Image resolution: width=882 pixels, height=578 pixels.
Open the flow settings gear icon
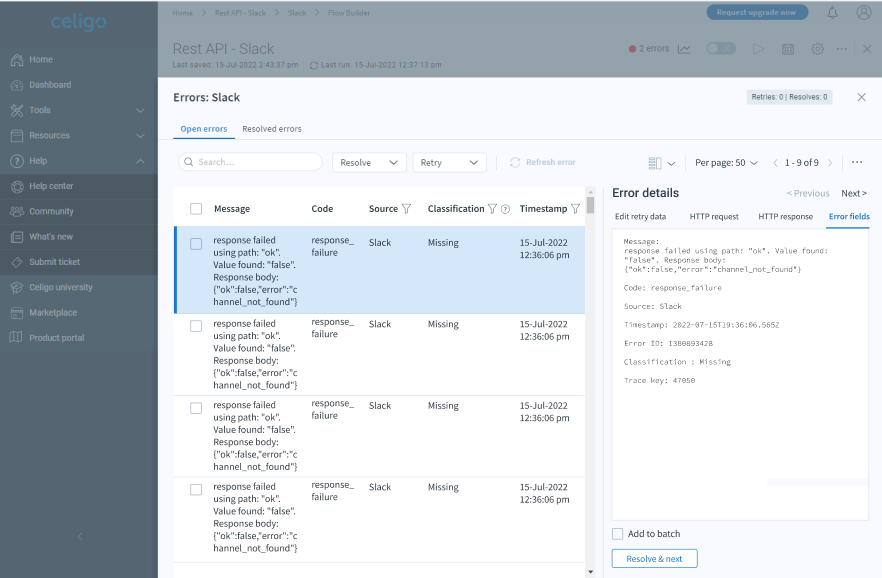[817, 49]
